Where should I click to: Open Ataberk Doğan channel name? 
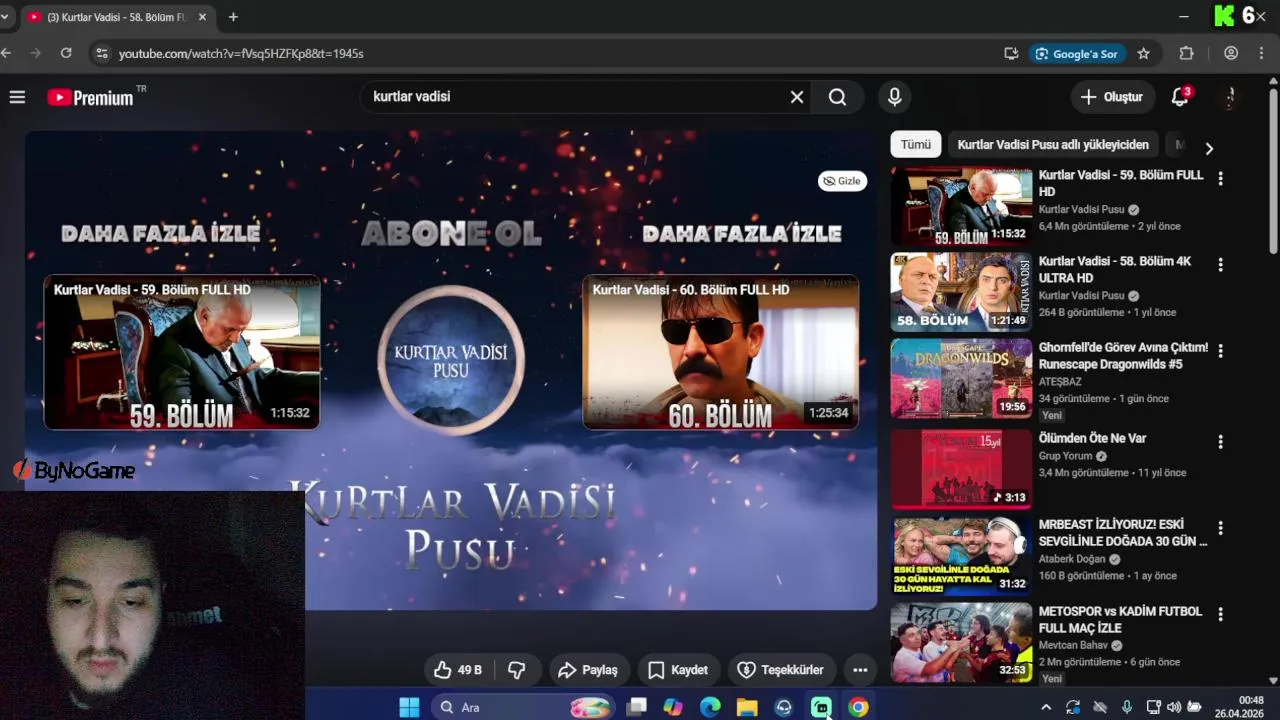pyautogui.click(x=1072, y=559)
